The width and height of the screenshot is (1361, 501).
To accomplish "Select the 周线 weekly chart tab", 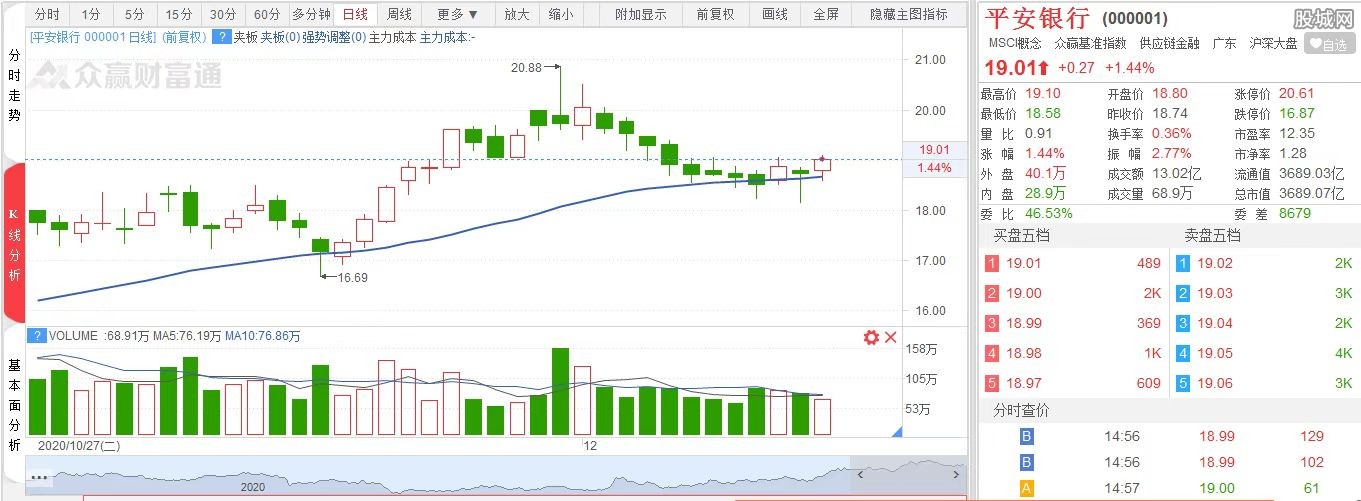I will point(399,14).
